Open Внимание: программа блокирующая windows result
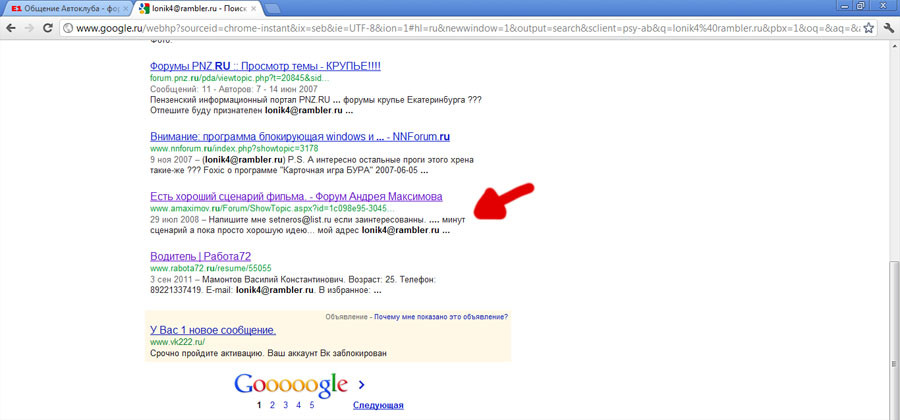The height and width of the screenshot is (420, 900). [x=300, y=137]
